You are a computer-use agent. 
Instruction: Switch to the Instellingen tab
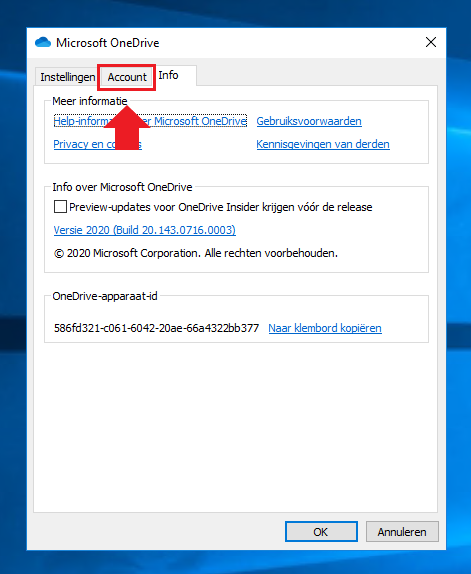point(67,77)
